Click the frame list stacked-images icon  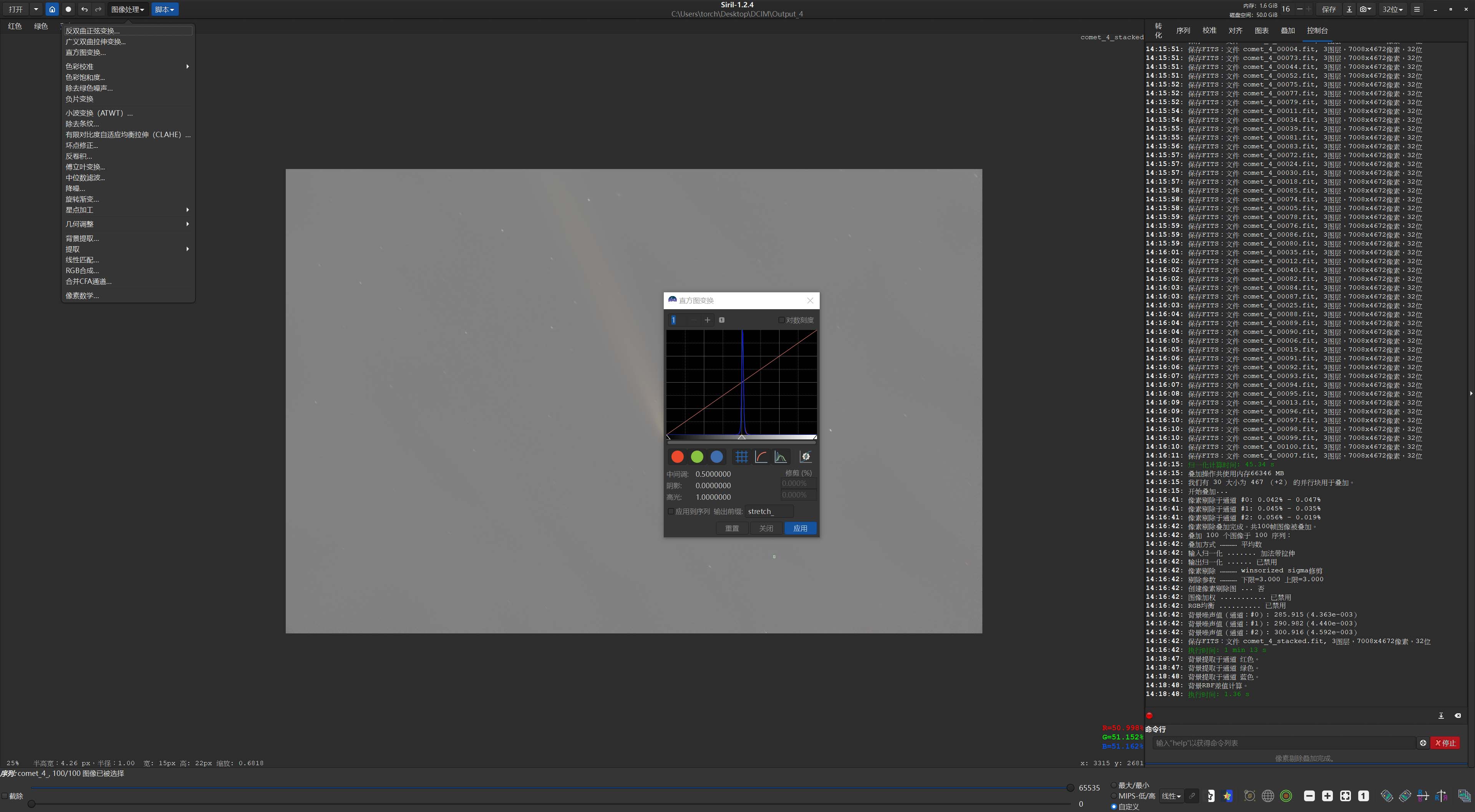[1464, 796]
